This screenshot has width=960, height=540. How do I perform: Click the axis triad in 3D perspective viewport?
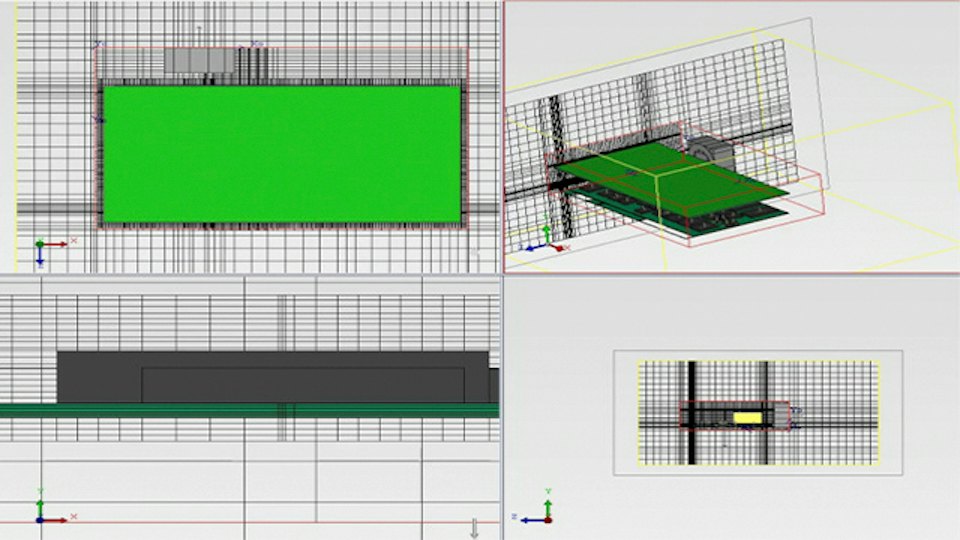pyautogui.click(x=544, y=241)
